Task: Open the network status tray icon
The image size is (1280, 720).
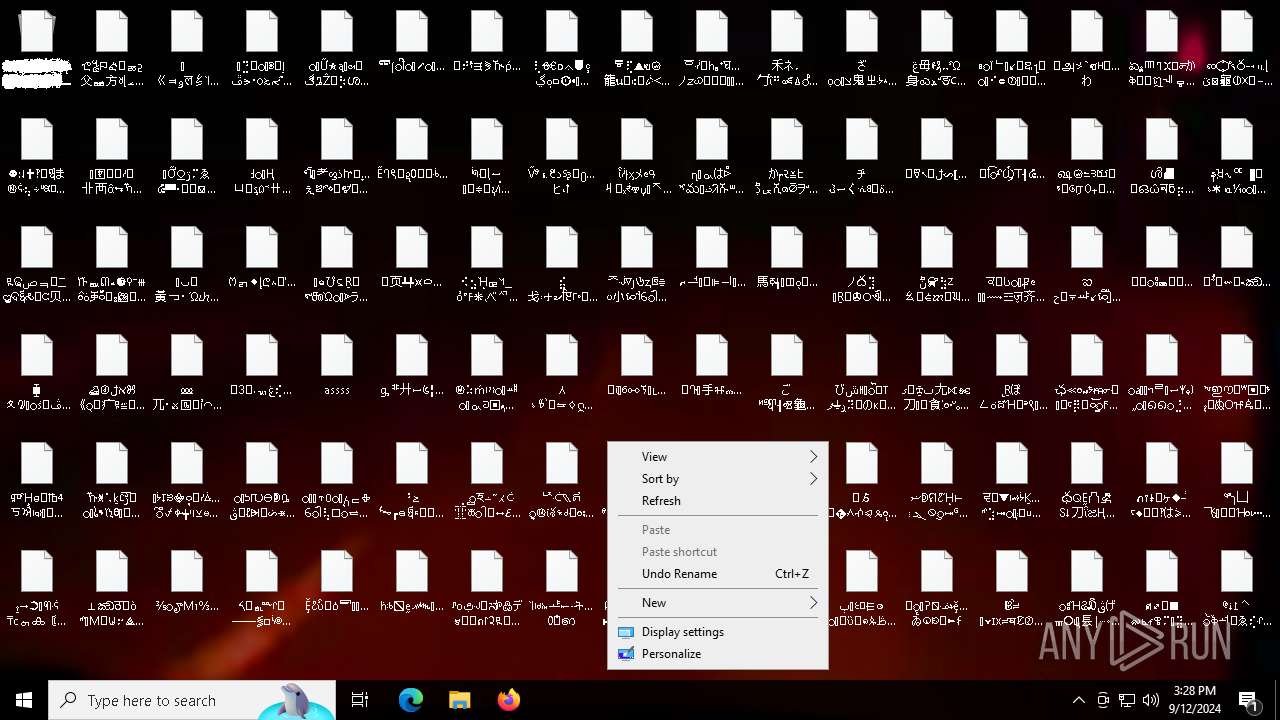Action: click(x=1127, y=700)
